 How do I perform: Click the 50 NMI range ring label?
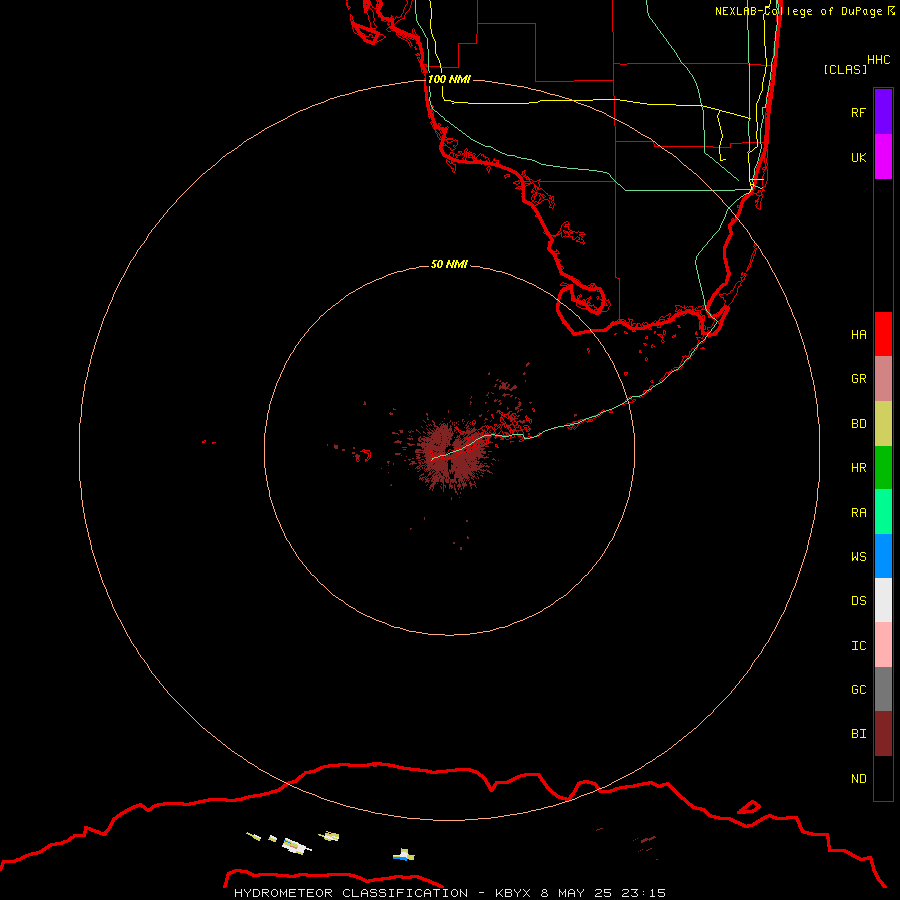pyautogui.click(x=449, y=264)
